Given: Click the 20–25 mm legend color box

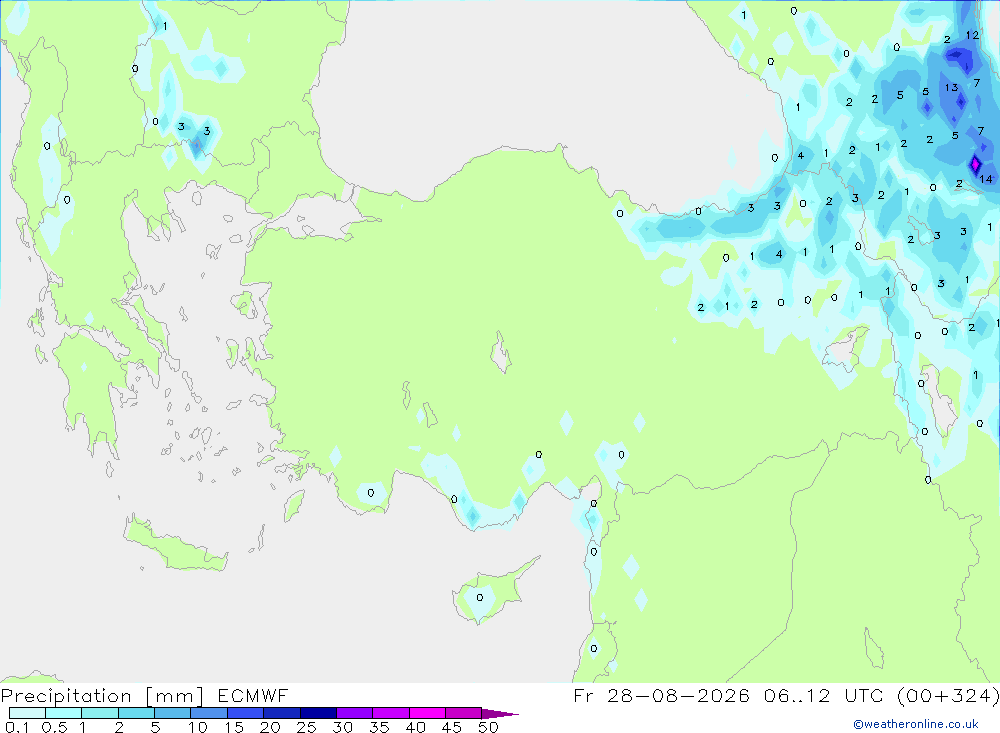Looking at the screenshot, I should (x=281, y=713).
